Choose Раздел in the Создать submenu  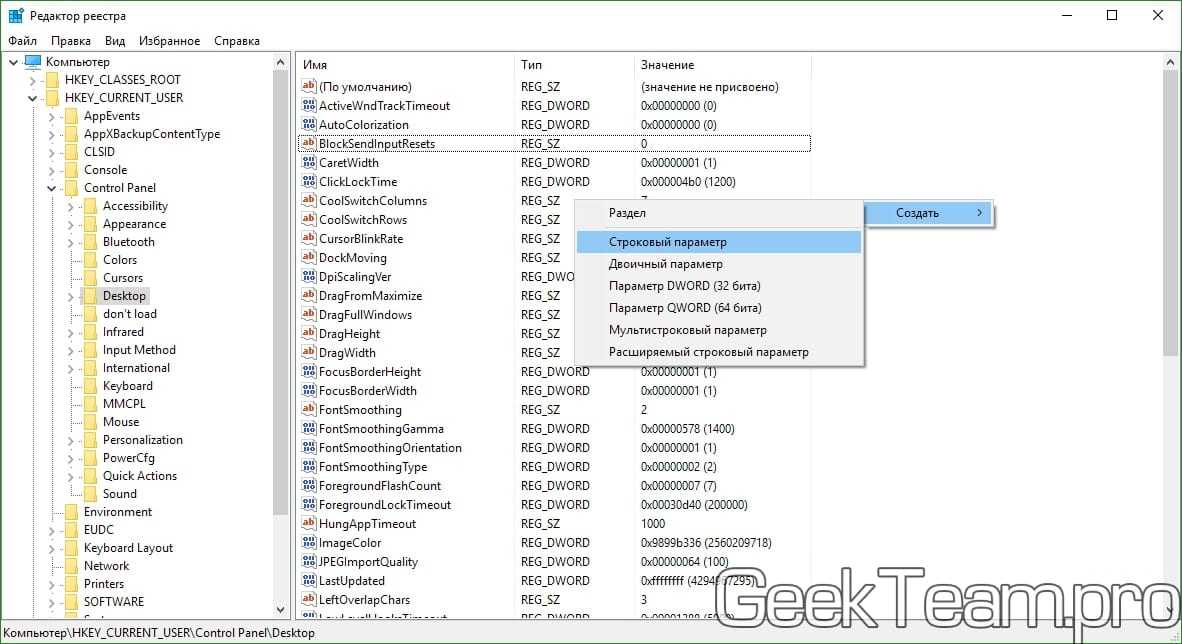coord(718,213)
